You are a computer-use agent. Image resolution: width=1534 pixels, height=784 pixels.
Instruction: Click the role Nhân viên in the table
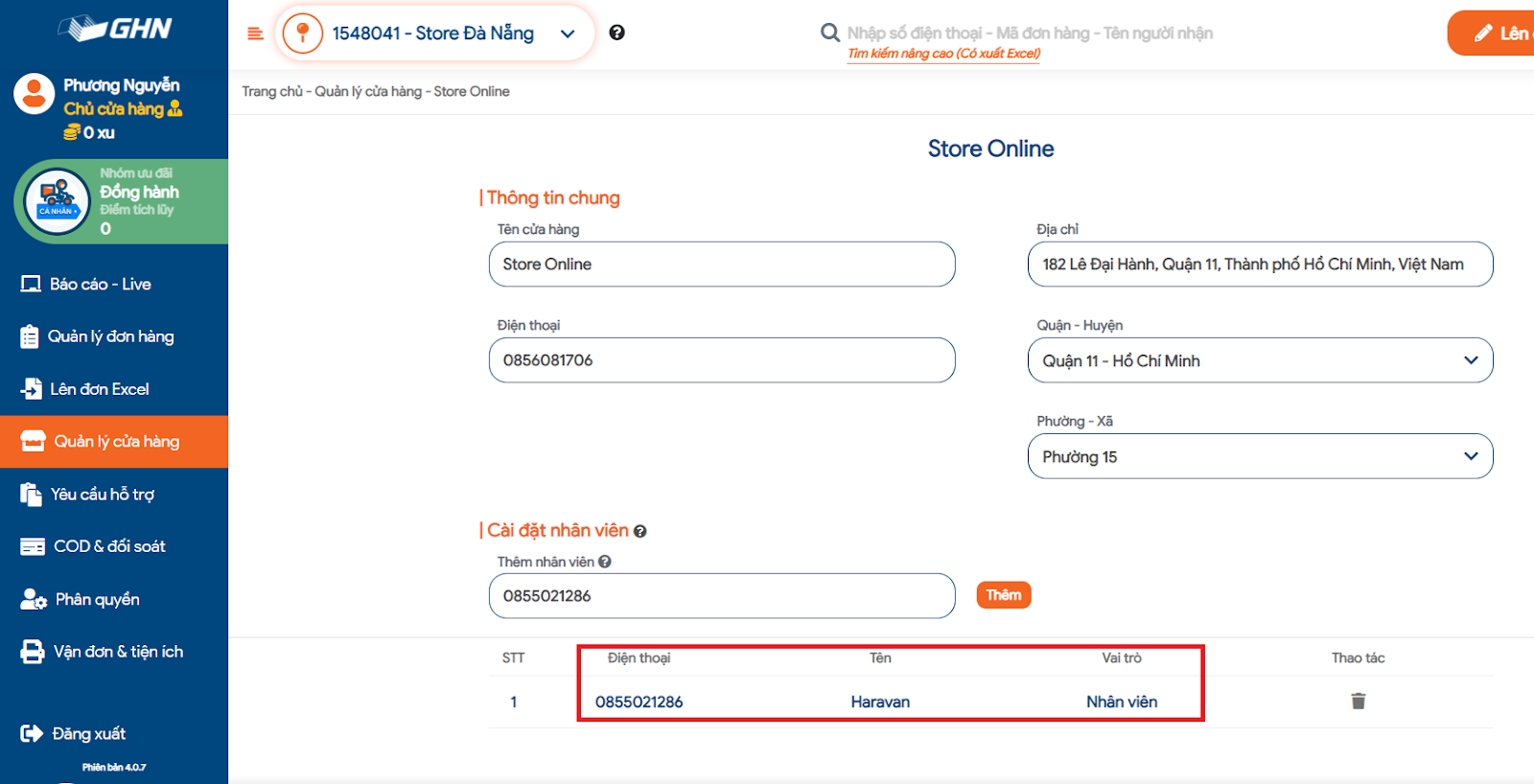point(1122,702)
